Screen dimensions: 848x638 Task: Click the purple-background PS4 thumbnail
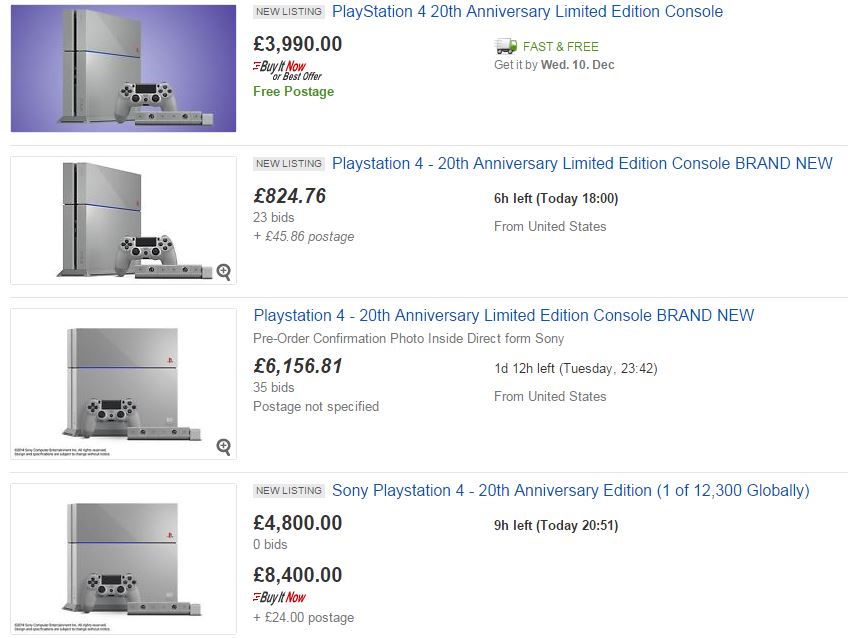123,66
